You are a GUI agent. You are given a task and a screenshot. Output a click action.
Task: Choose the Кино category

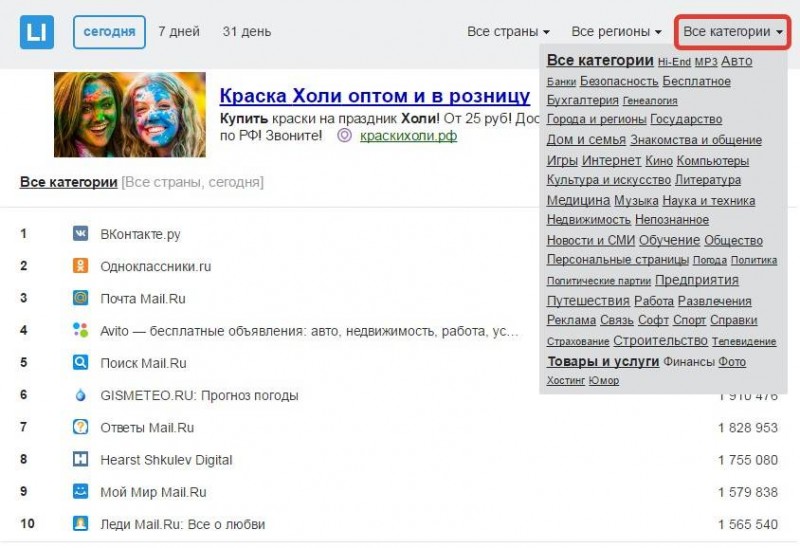[659, 161]
